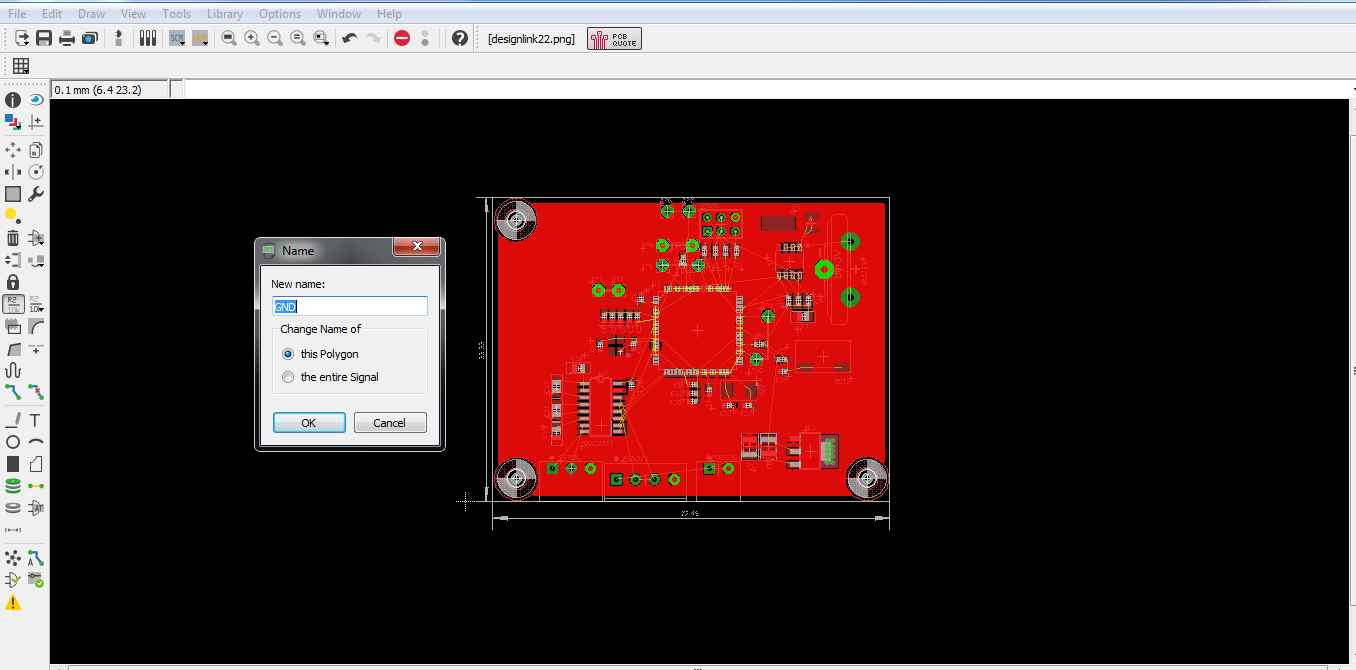Select the Via tool
1356x670 pixels.
(13, 486)
